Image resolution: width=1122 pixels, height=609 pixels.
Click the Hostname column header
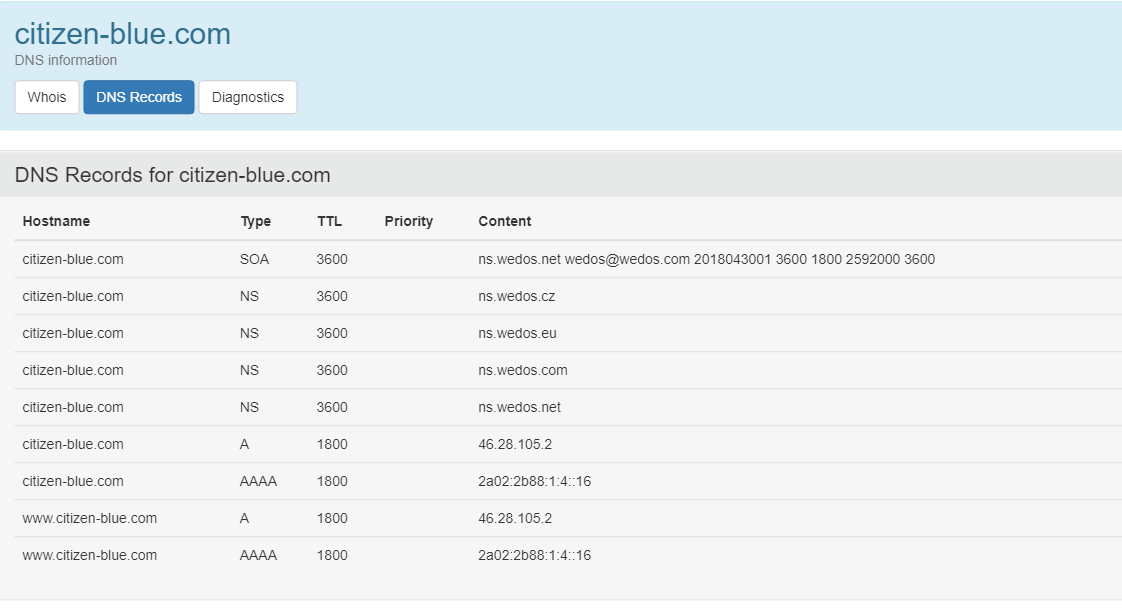click(56, 221)
